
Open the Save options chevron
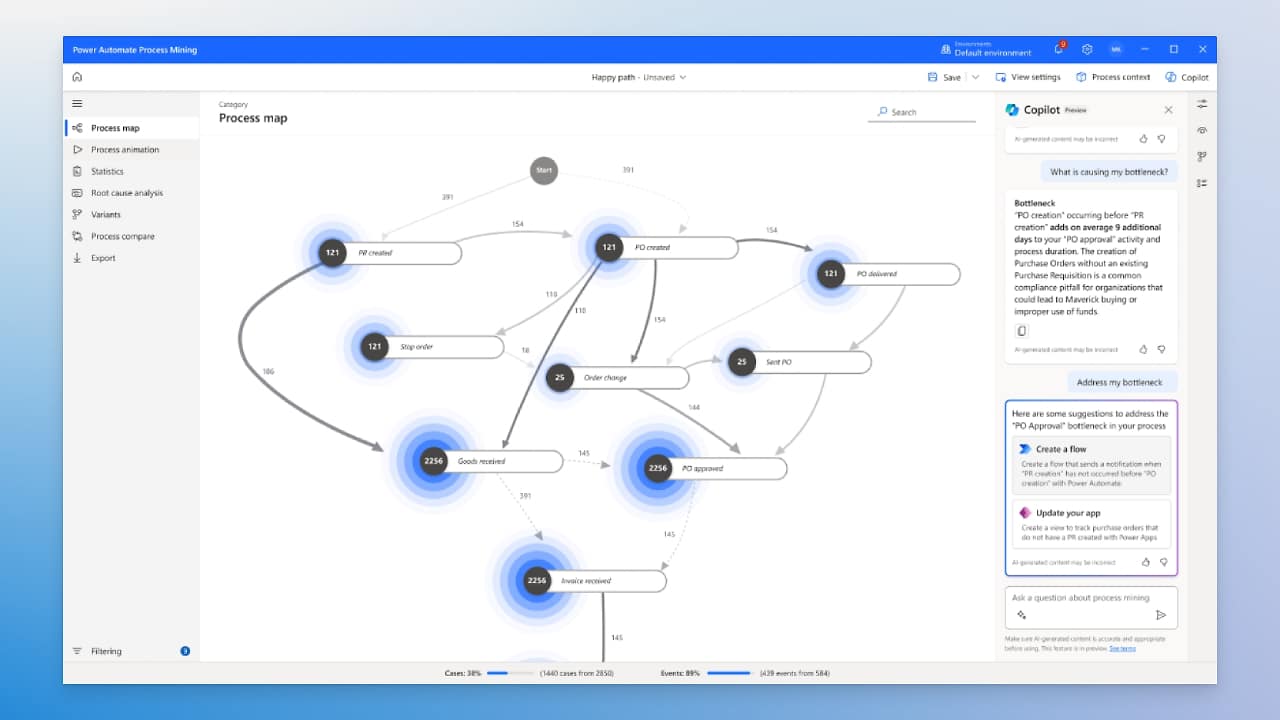pyautogui.click(x=976, y=77)
